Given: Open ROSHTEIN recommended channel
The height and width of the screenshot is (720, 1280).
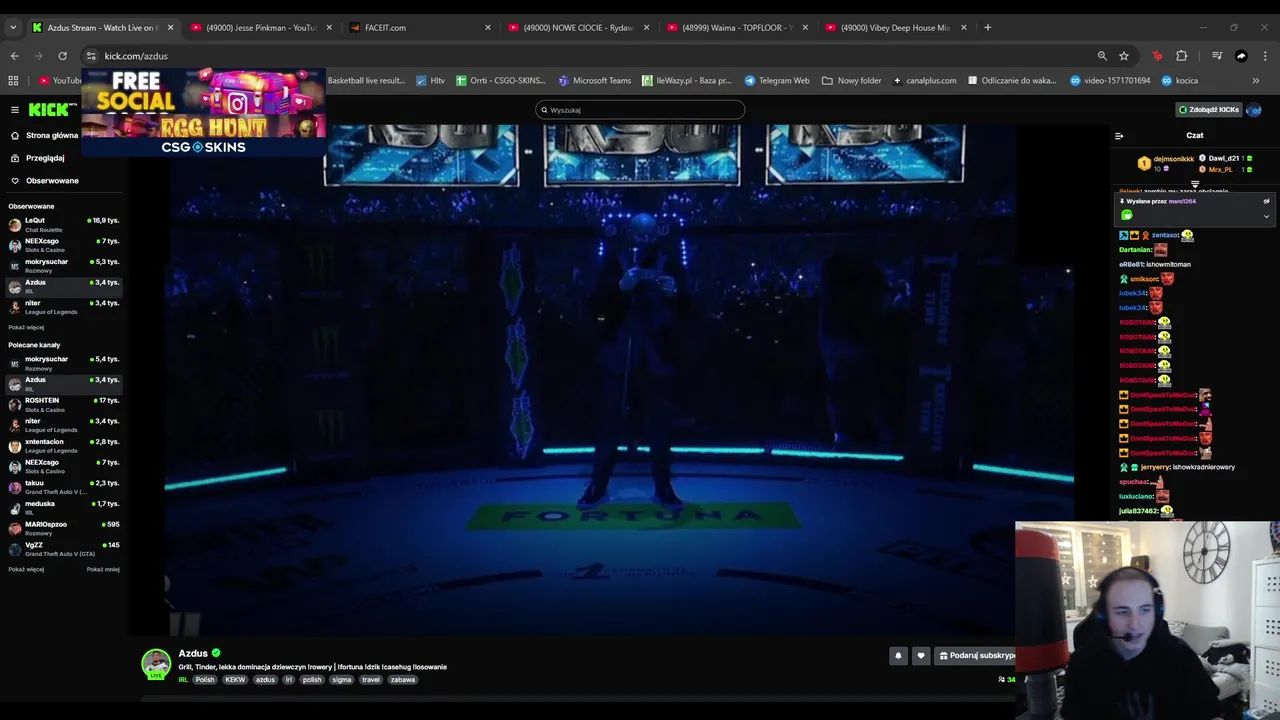Looking at the screenshot, I should 64,404.
